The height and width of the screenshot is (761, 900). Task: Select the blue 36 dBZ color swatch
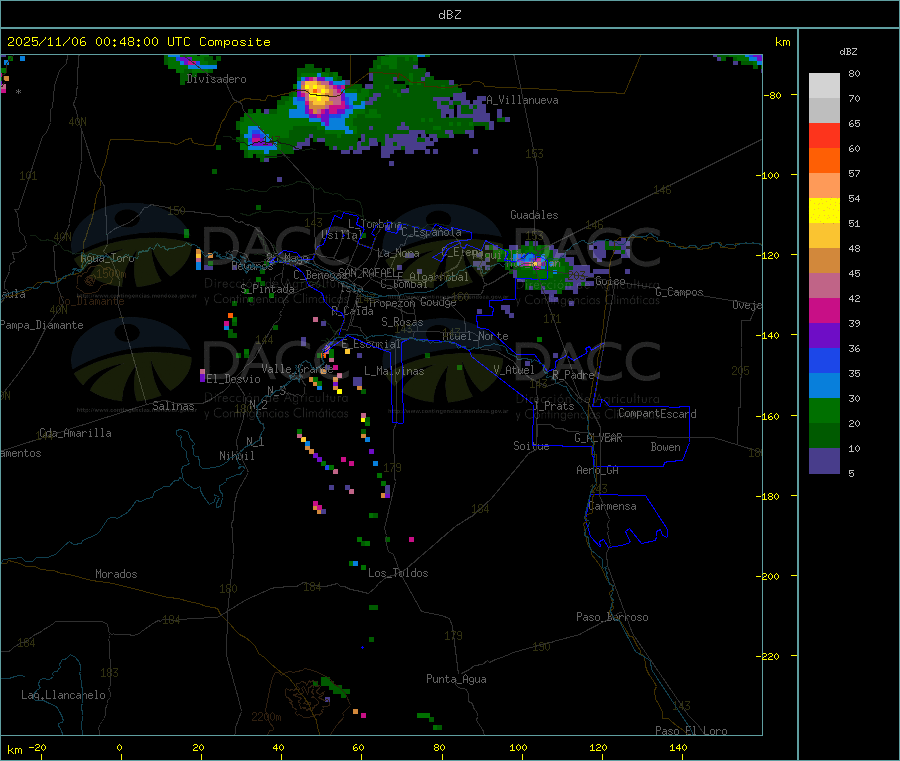[824, 360]
